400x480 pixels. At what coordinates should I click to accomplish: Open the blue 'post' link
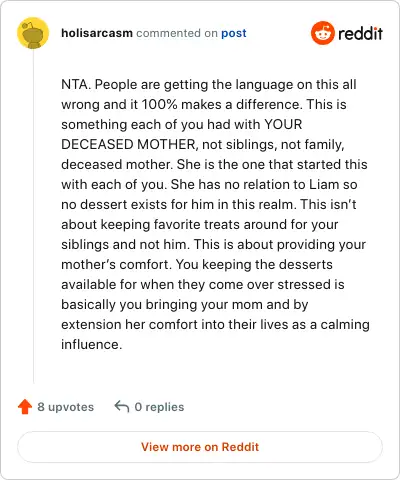click(234, 33)
